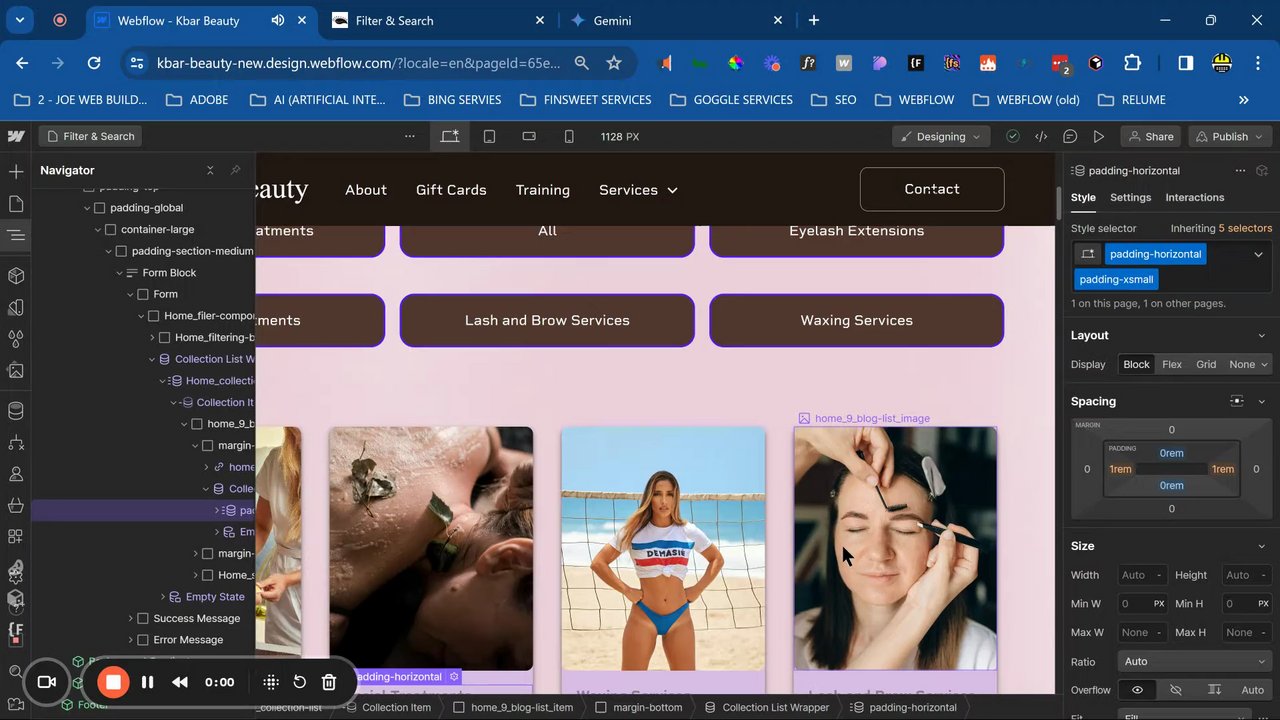Set display to Grid
Image resolution: width=1280 pixels, height=720 pixels.
[x=1206, y=364]
